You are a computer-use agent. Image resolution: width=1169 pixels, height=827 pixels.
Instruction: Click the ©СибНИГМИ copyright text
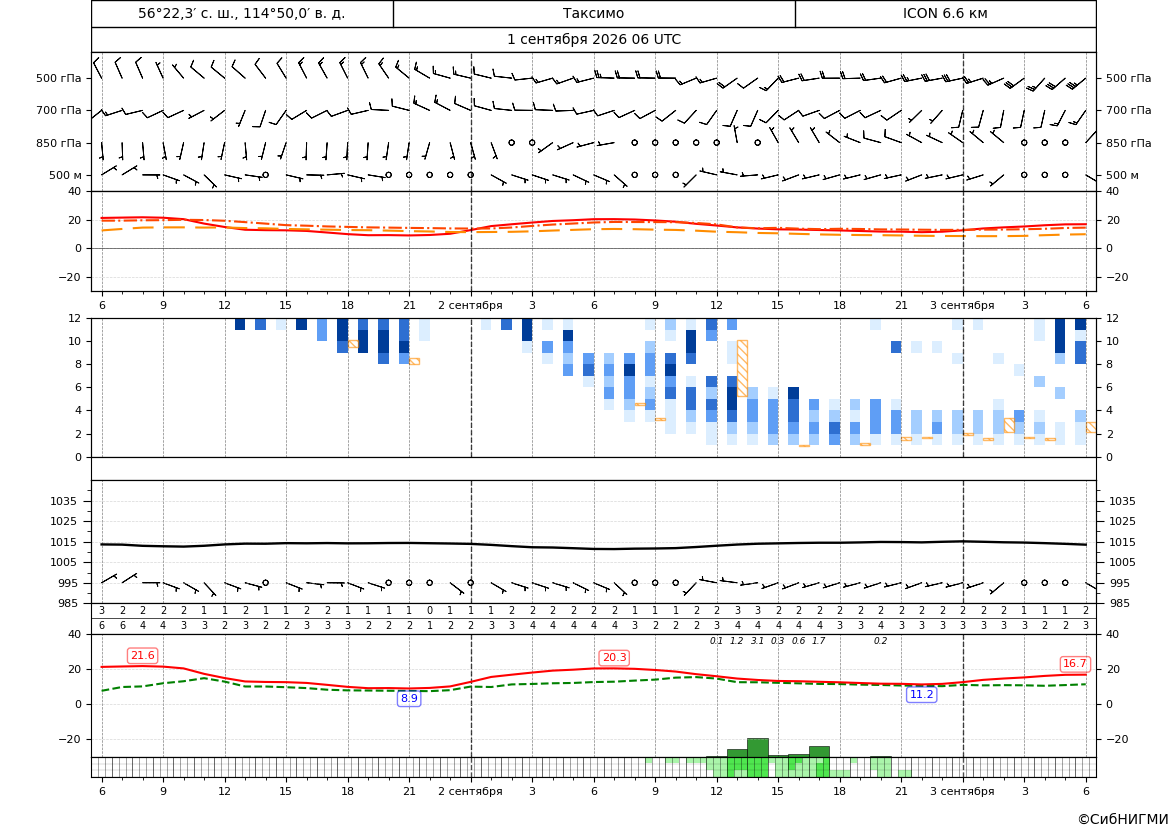(1123, 819)
